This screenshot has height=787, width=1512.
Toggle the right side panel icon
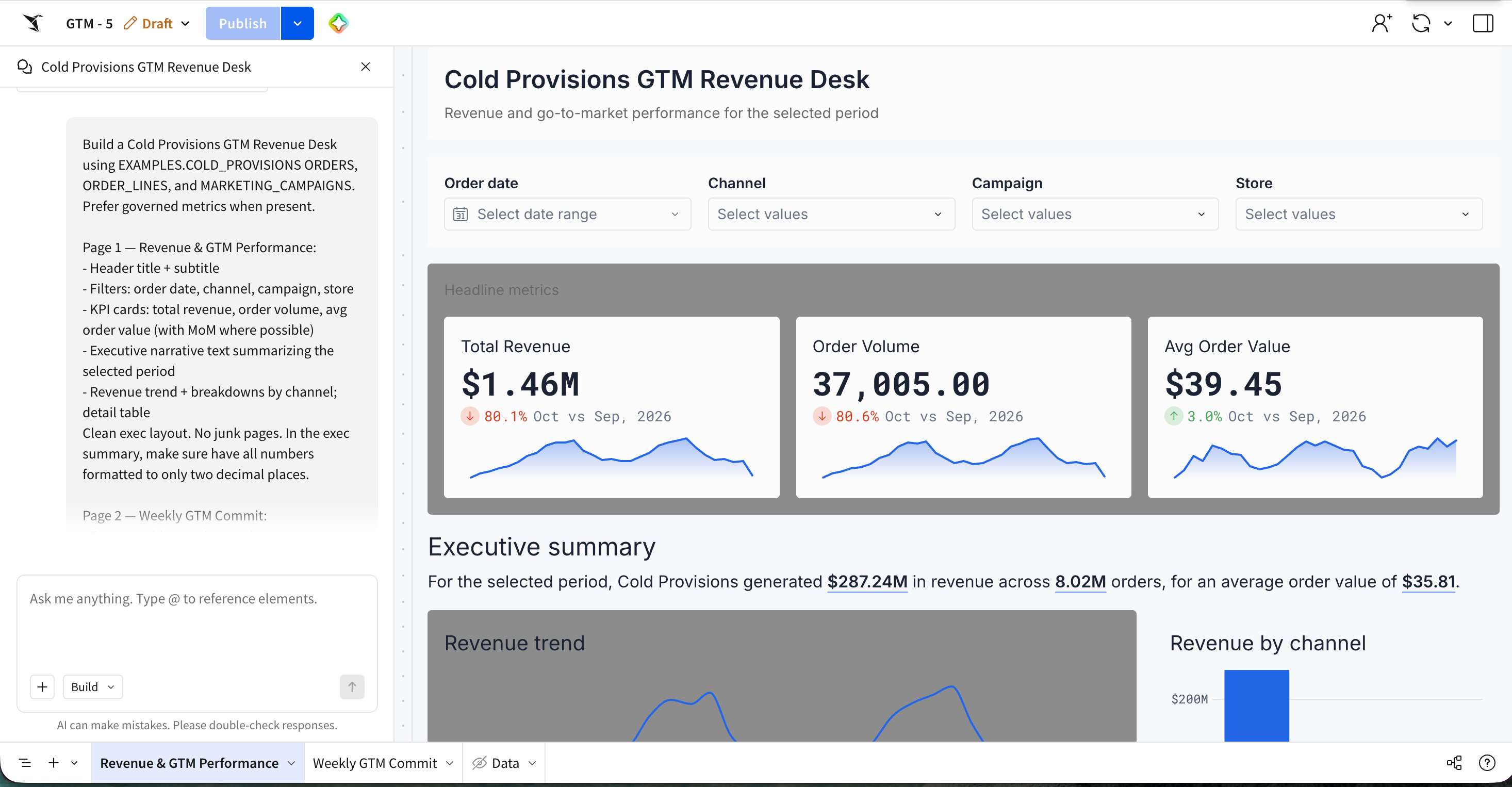[1483, 24]
